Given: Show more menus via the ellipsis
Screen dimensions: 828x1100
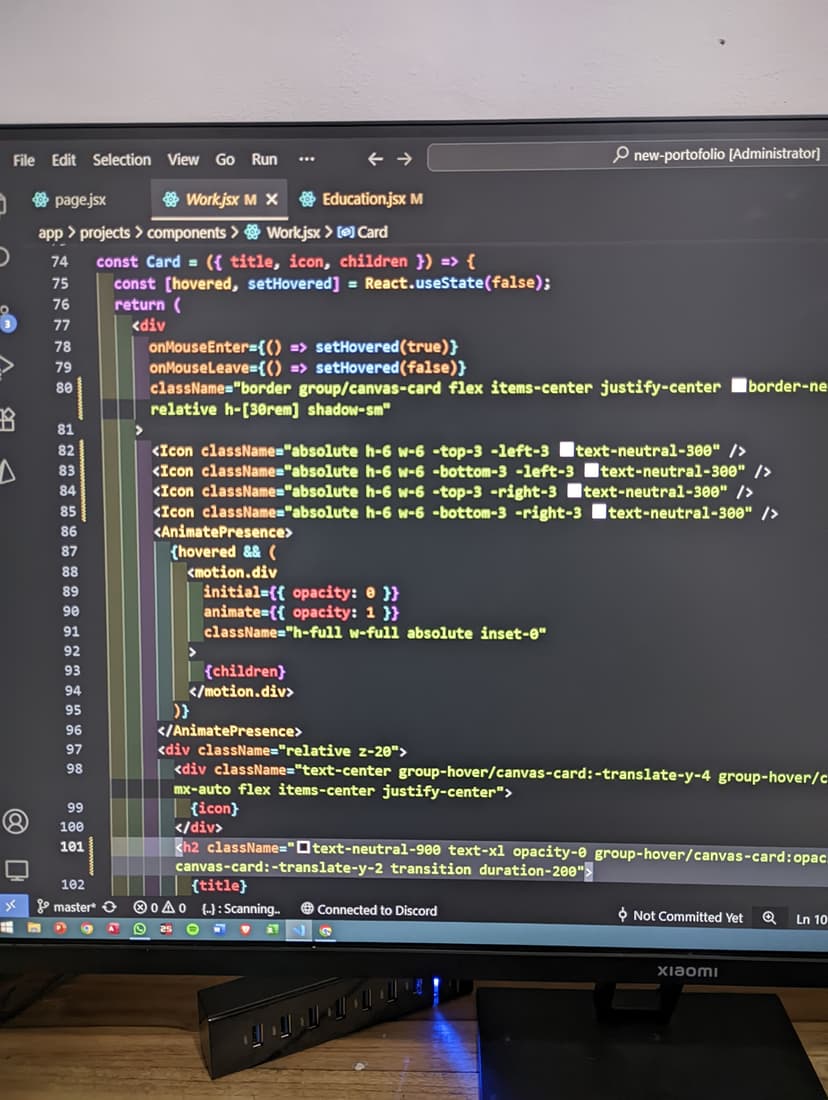Looking at the screenshot, I should click(307, 159).
